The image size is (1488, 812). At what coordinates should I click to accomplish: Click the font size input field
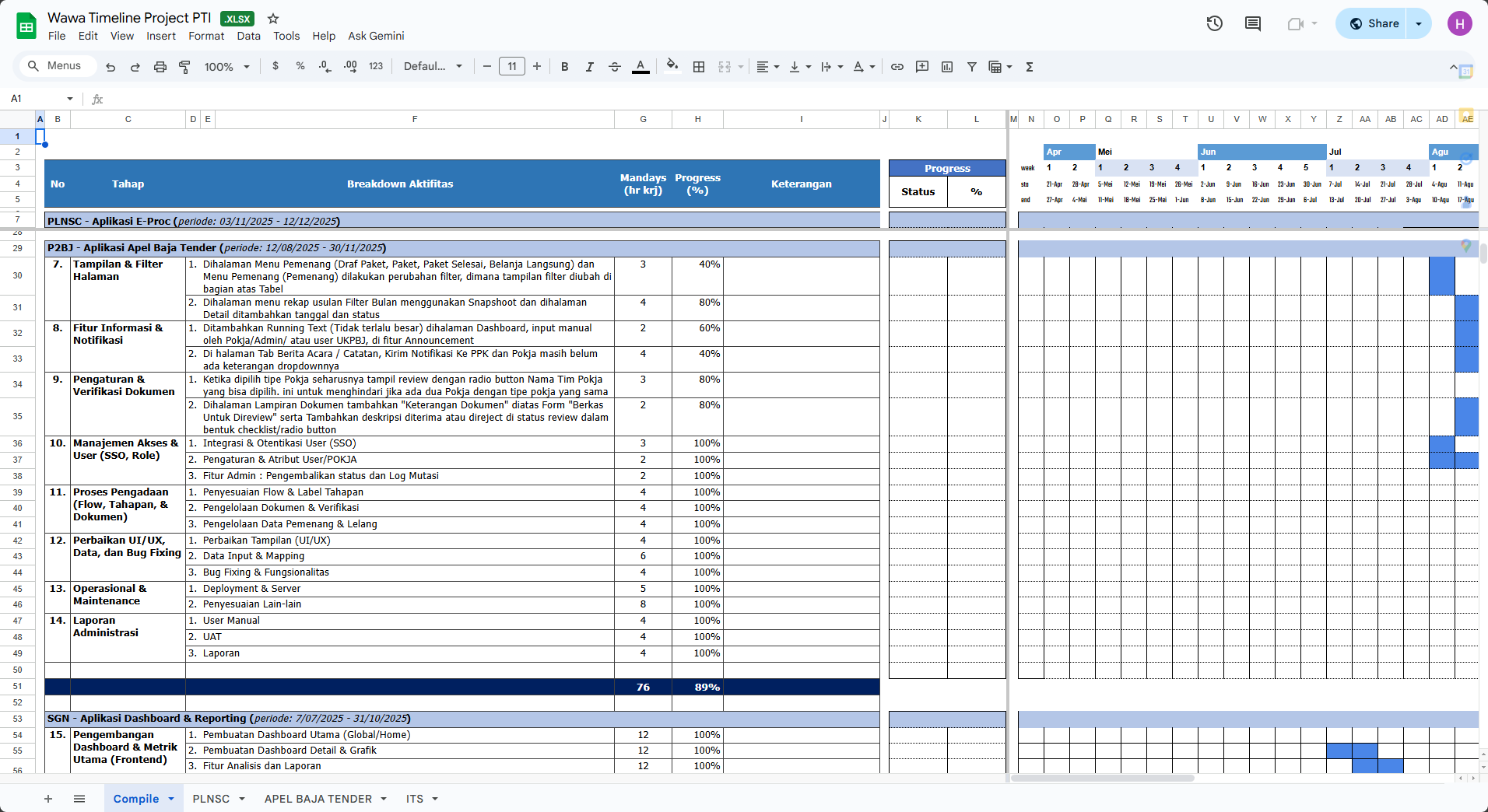point(511,67)
